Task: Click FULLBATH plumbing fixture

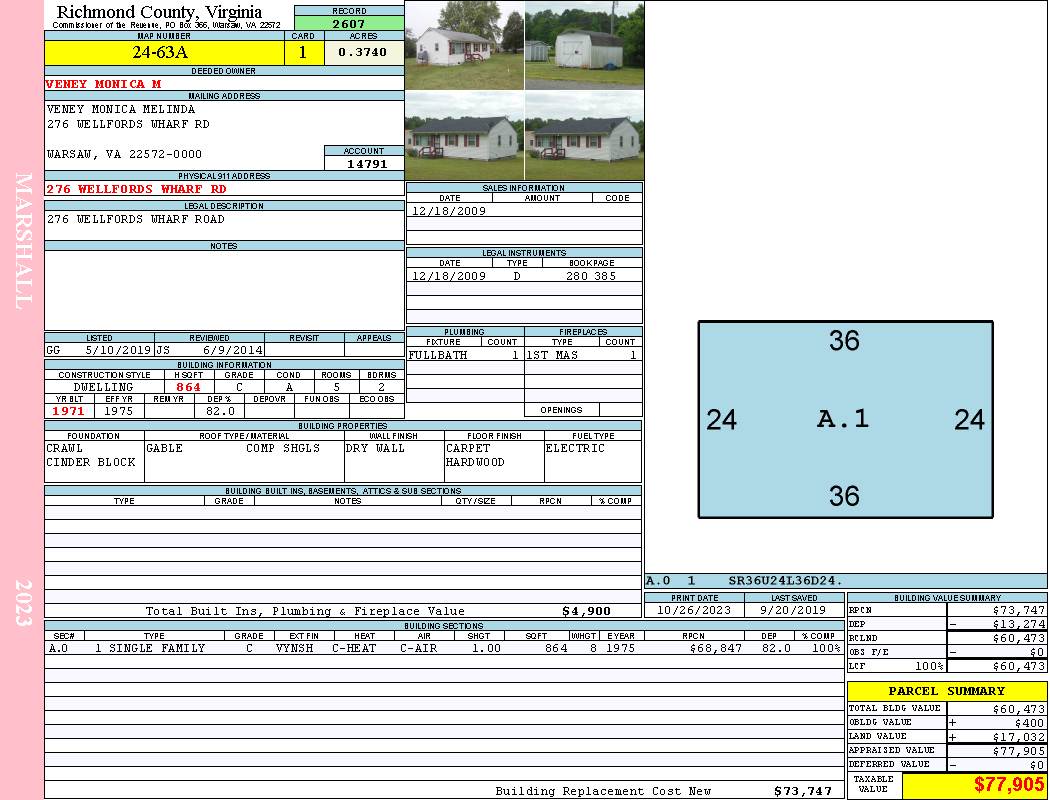Action: point(438,355)
